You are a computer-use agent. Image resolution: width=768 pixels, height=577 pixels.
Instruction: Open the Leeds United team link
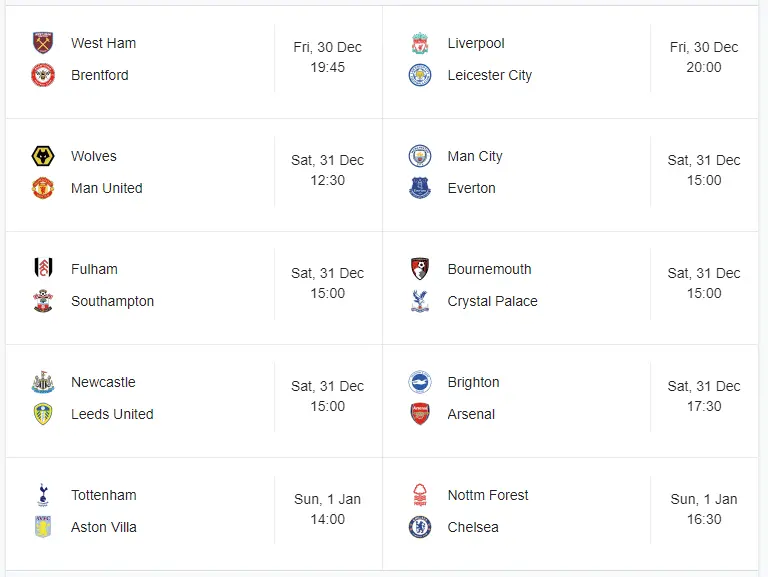coord(112,414)
